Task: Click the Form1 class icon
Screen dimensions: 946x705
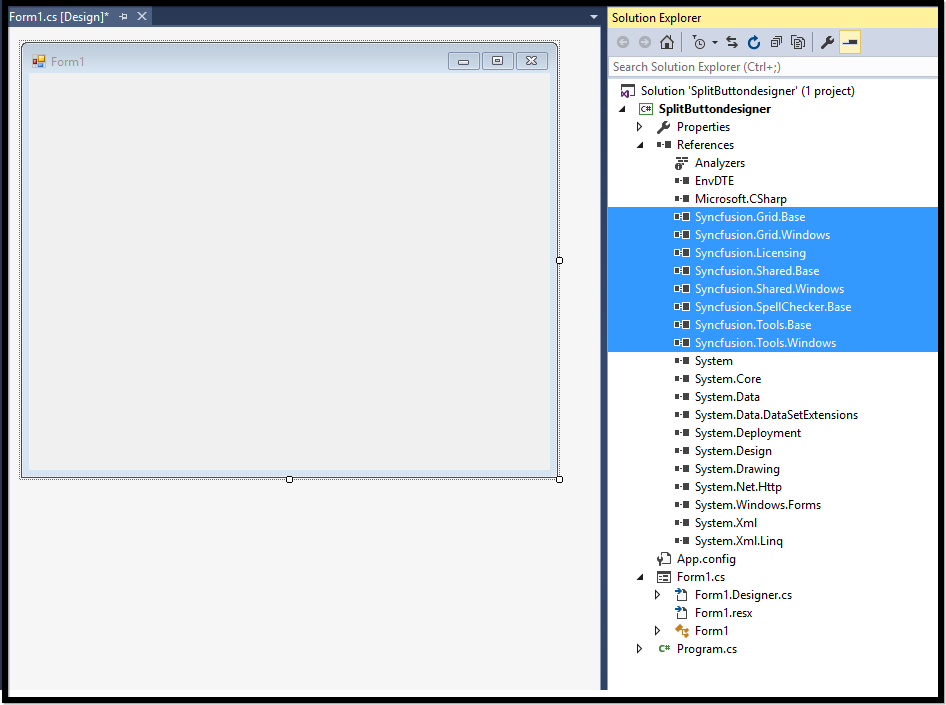Action: 682,631
